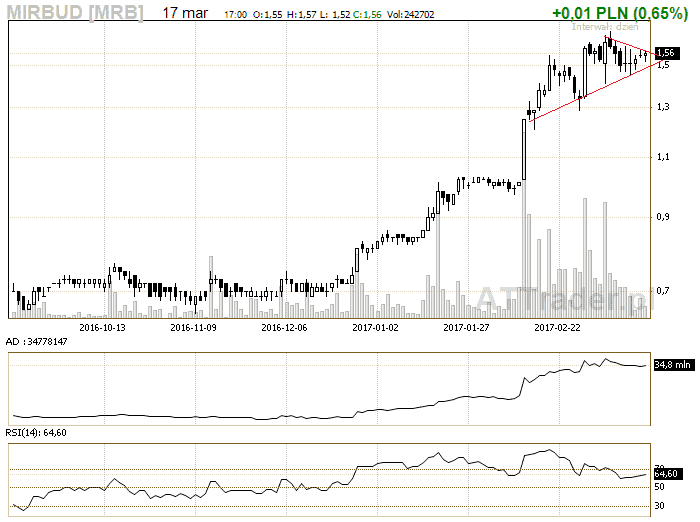The height and width of the screenshot is (522, 700).
Task: Click the 0,9 price axis label
Action: point(662,216)
